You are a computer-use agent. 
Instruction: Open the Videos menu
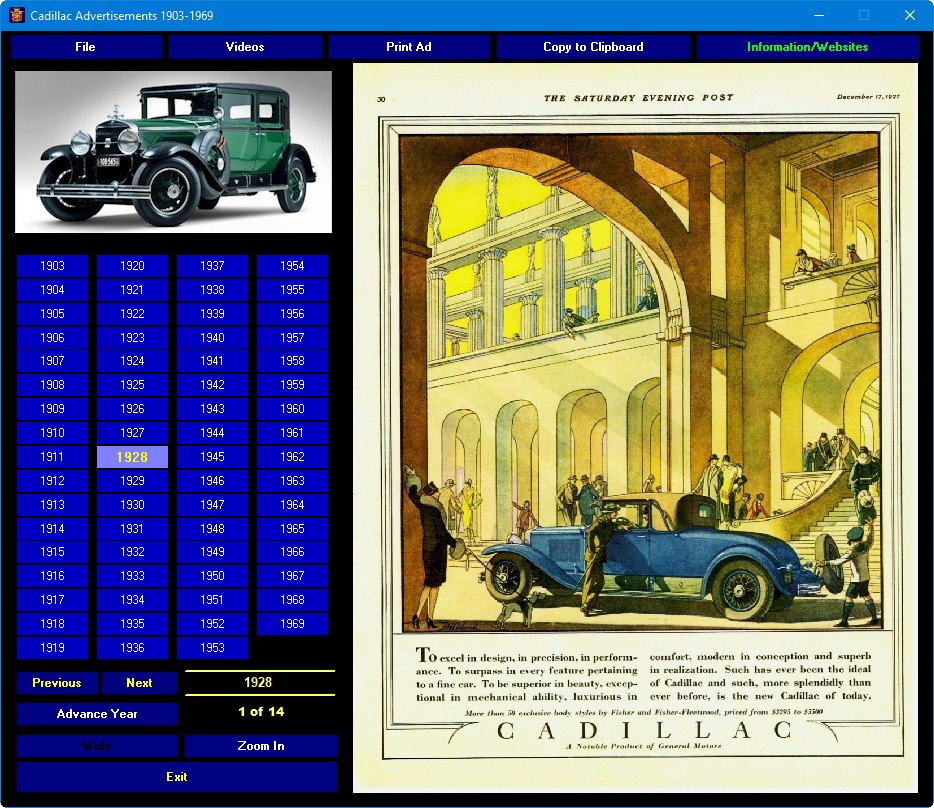(x=245, y=47)
